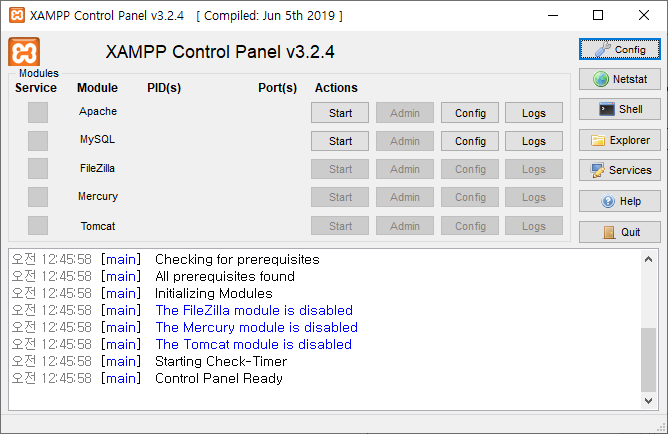Viewport: 668px width, 434px height.
Task: Click 'All prerequisites found' log line
Action: tap(225, 276)
